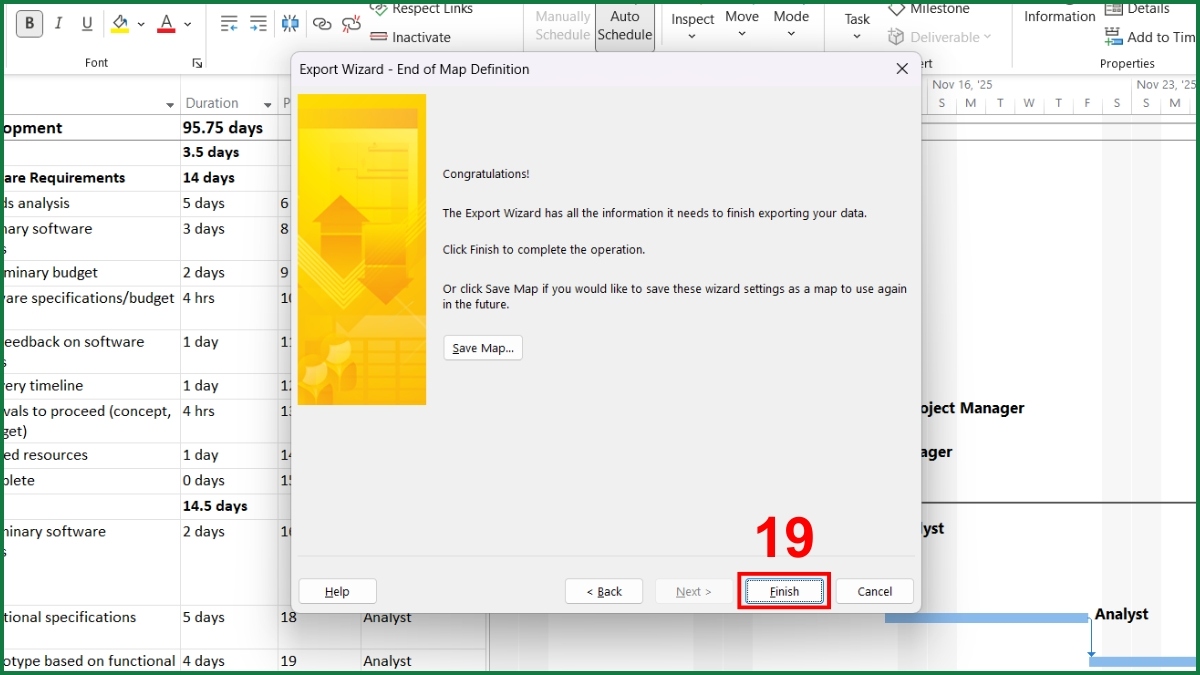Toggle underline formatting
1200x675 pixels.
tap(85, 22)
